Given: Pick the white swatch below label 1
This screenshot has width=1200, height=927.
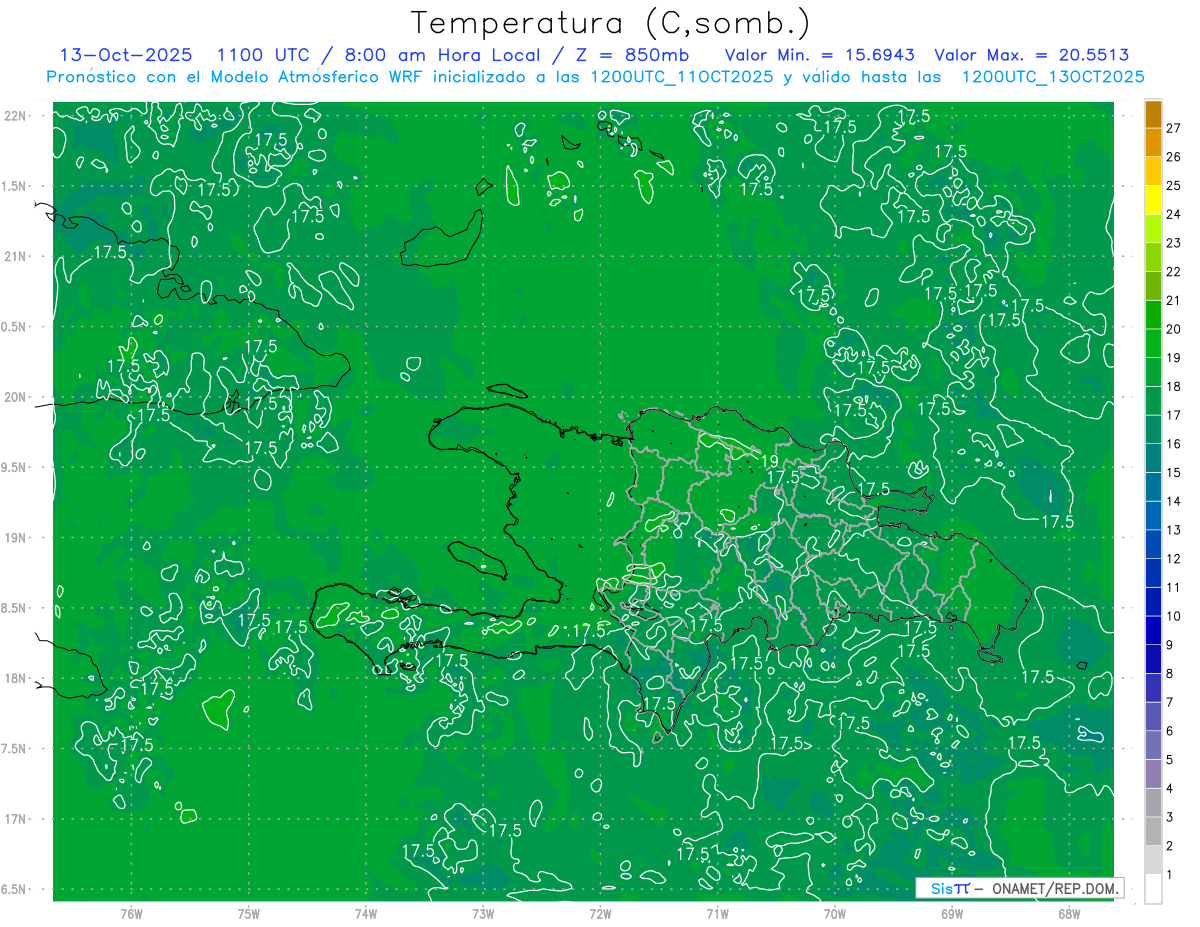Looking at the screenshot, I should tap(1153, 889).
